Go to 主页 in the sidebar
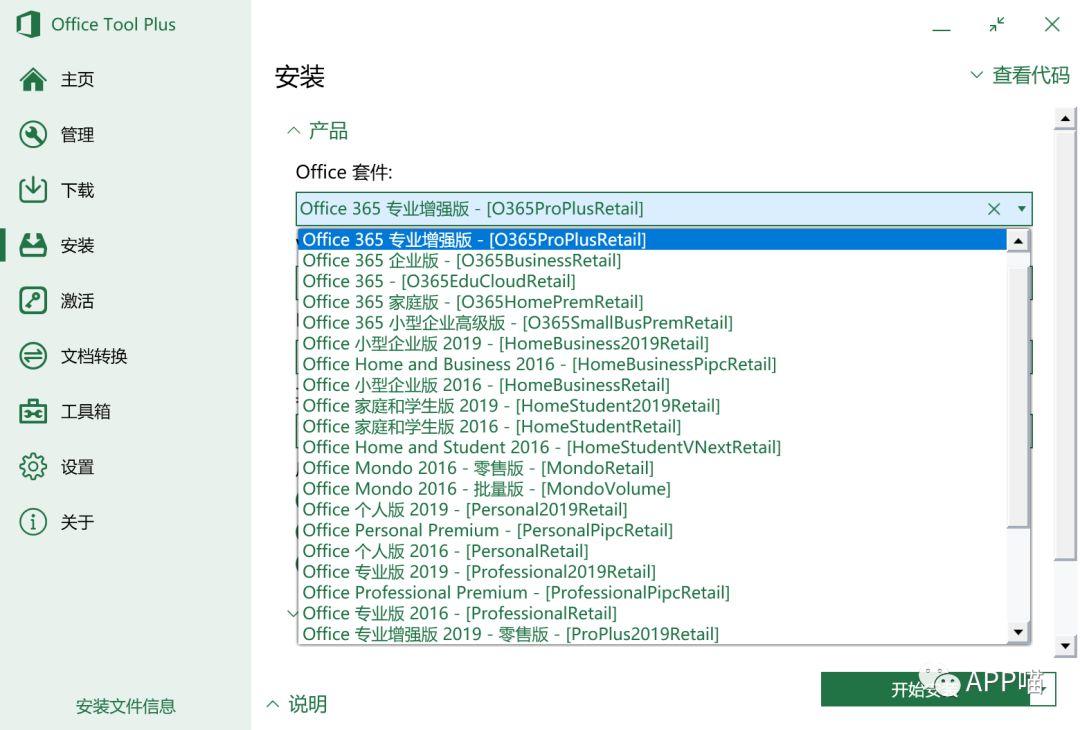1080x730 pixels. click(77, 80)
